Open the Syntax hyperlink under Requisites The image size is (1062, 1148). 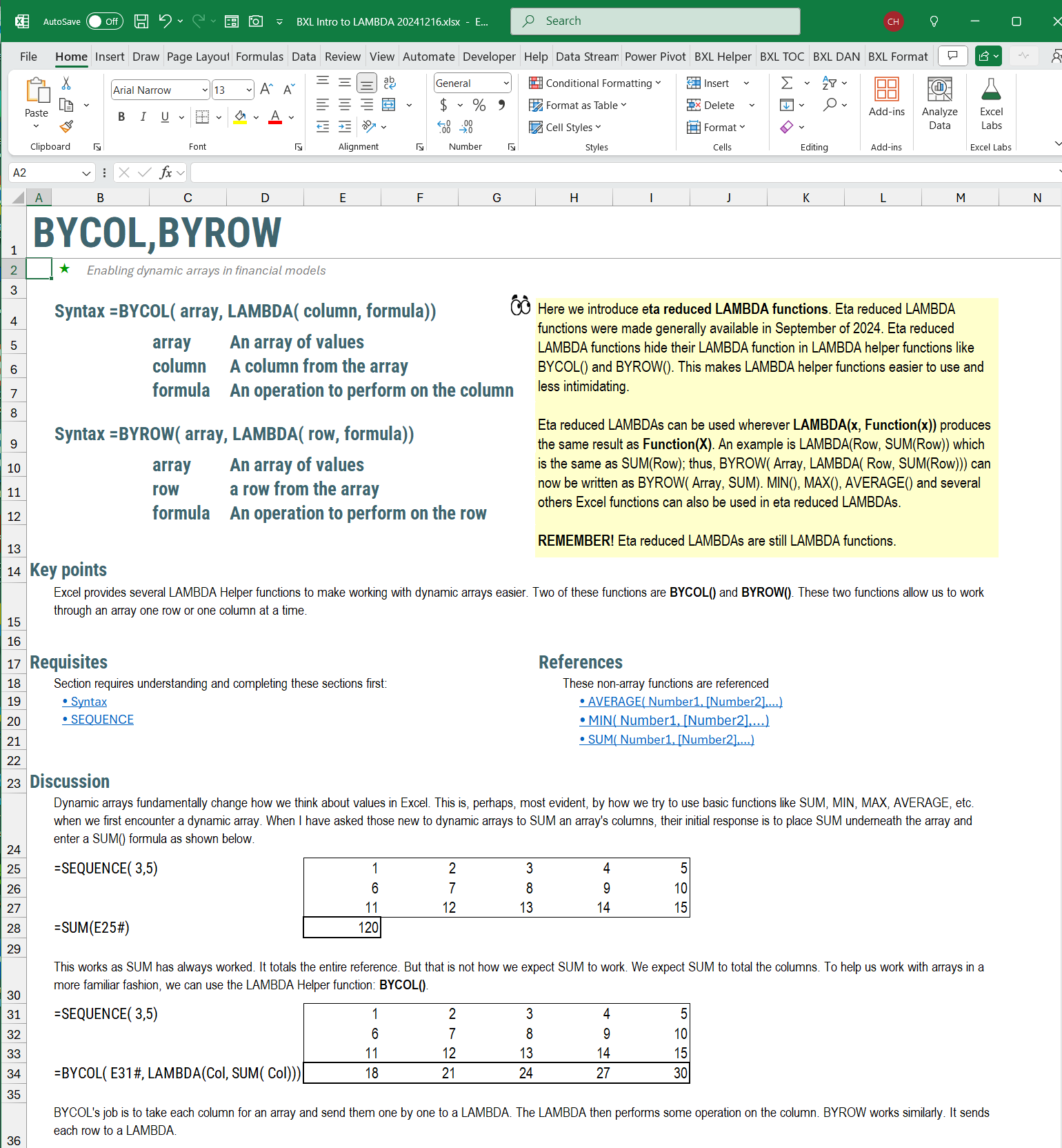click(85, 701)
